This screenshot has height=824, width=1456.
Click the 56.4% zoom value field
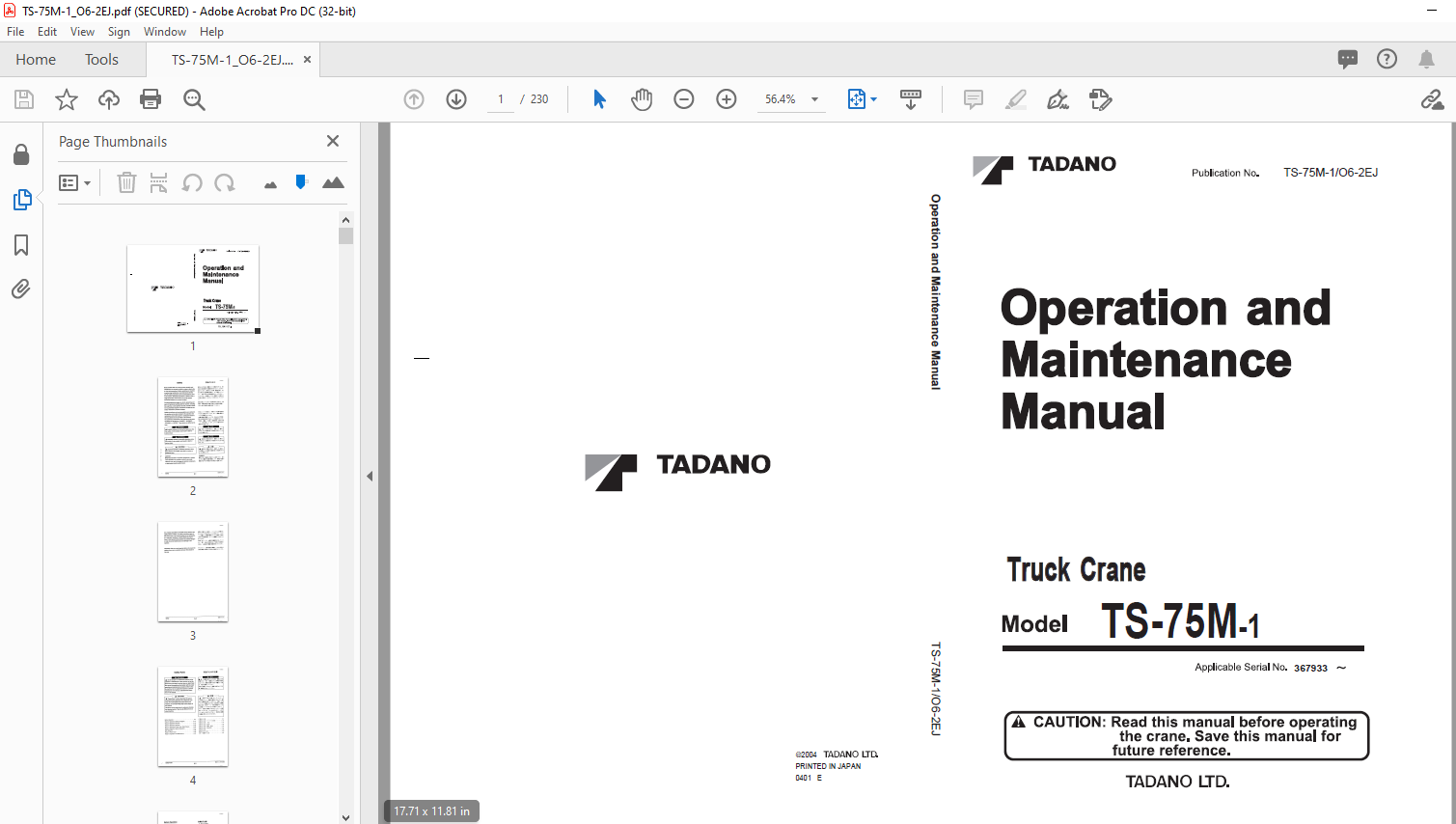782,99
